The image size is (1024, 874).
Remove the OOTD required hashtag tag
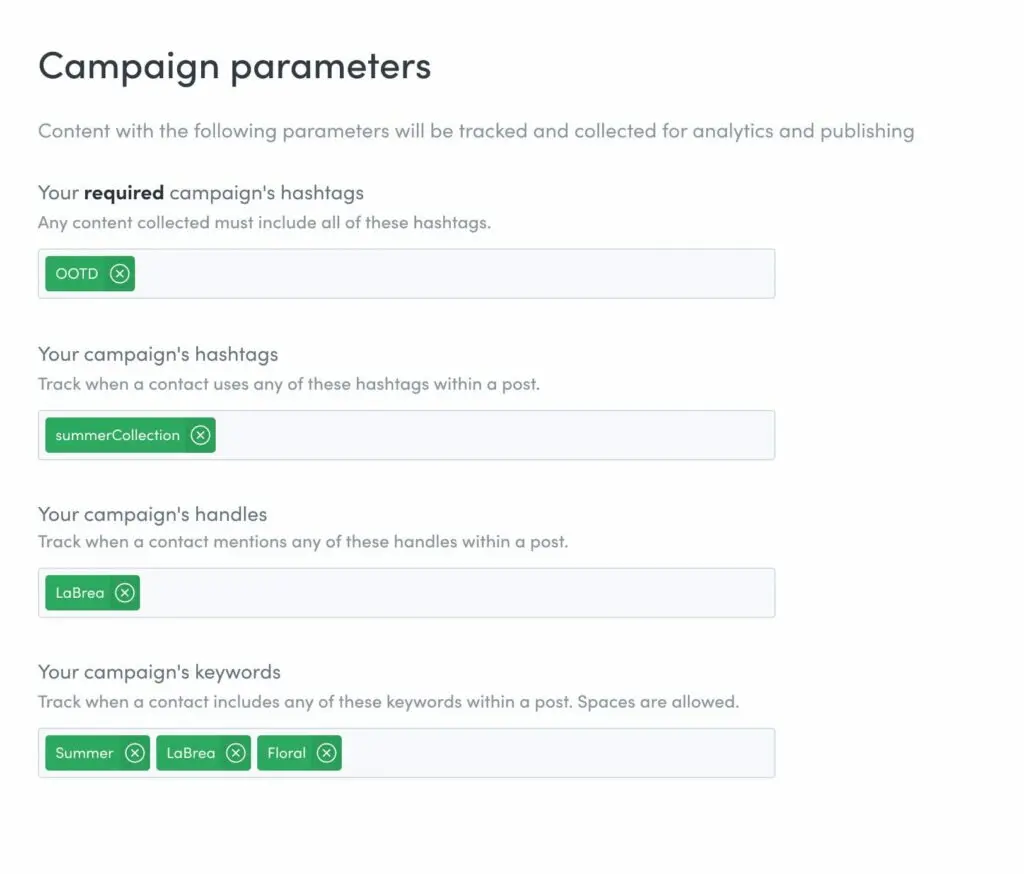coord(120,274)
